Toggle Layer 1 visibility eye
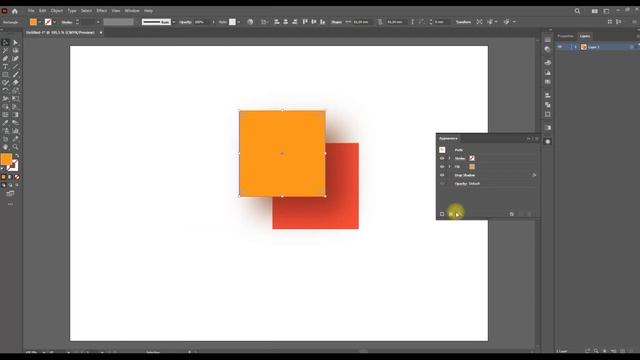This screenshot has width=640, height=360. [x=560, y=47]
